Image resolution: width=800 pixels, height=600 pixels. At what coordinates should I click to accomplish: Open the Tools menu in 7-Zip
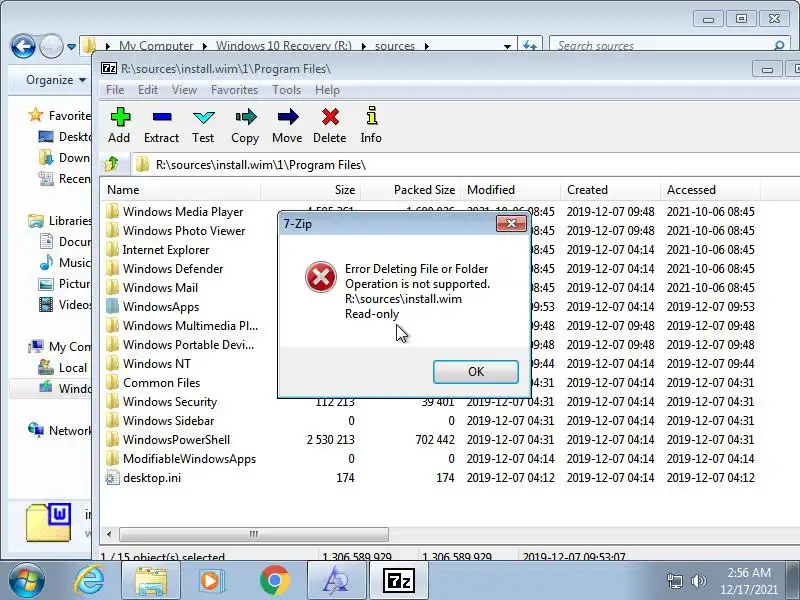coord(286,90)
